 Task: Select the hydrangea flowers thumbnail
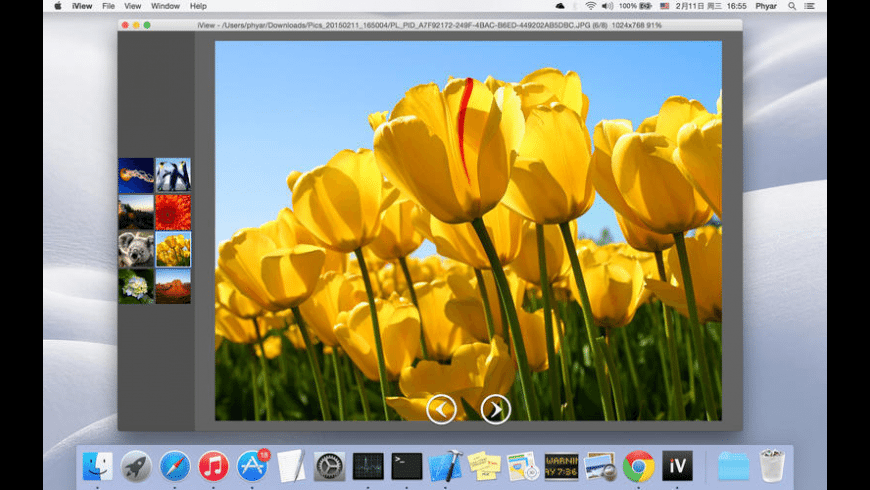[x=136, y=286]
